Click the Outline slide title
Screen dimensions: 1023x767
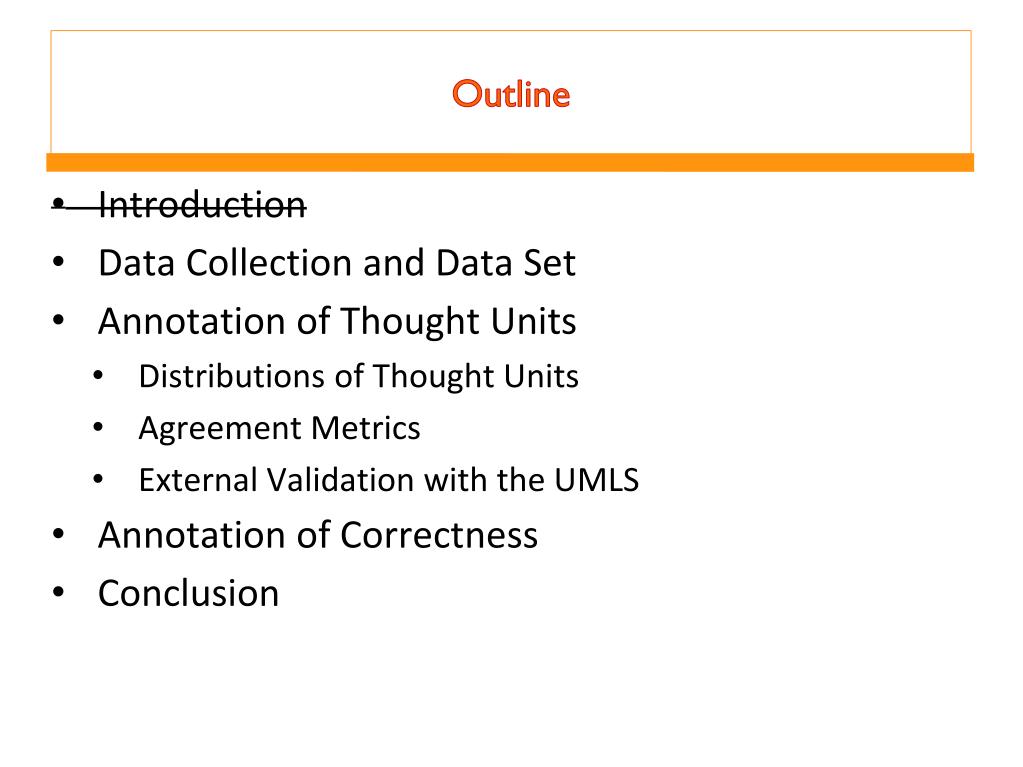pos(511,94)
